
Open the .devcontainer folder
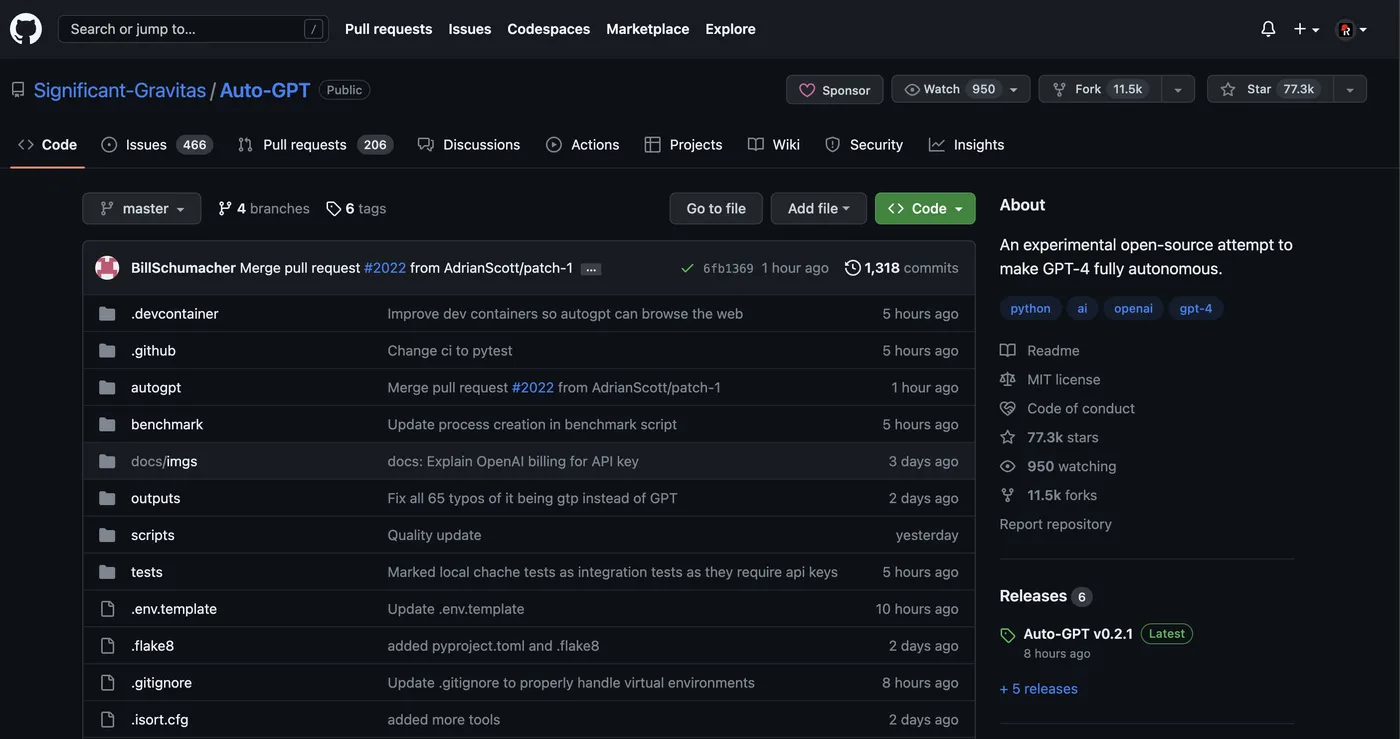pos(174,313)
